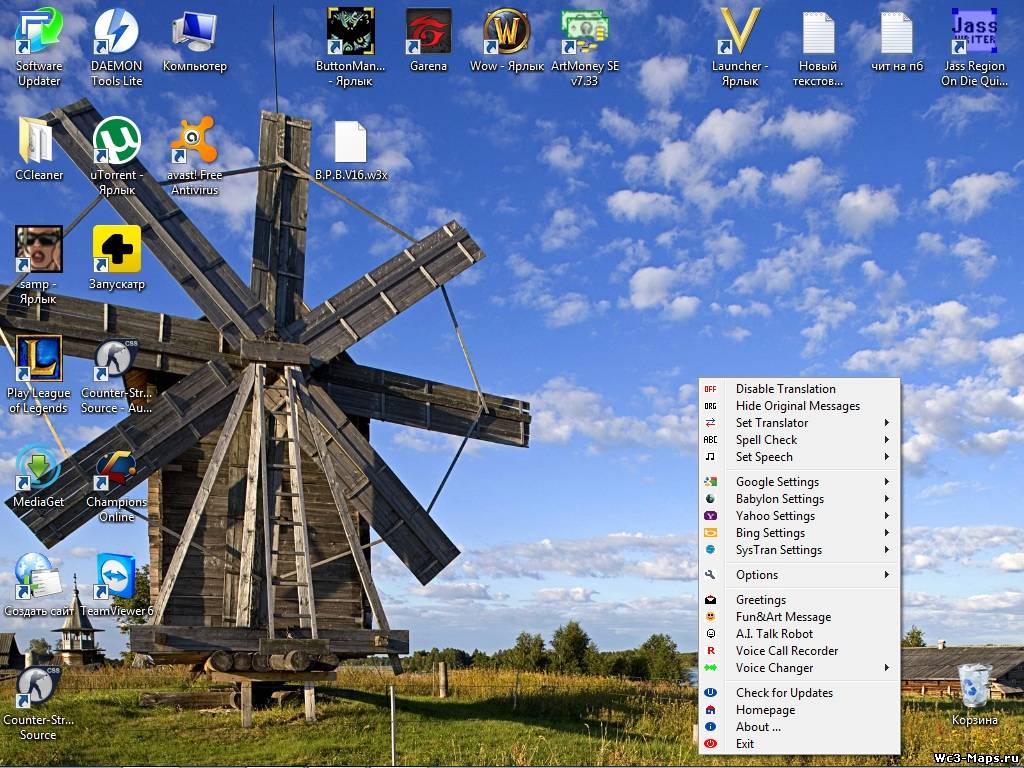
Task: Click the avast! Free Antivirus icon
Action: click(195, 141)
